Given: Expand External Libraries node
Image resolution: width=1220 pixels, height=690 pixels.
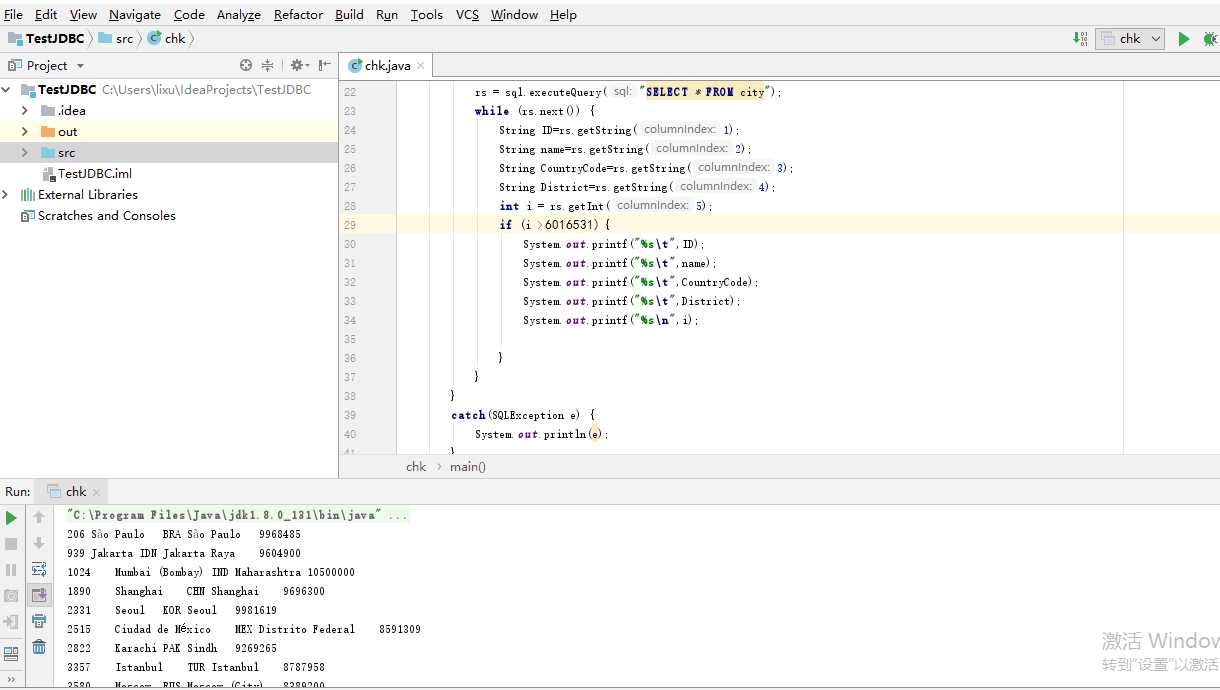Looking at the screenshot, I should click(7, 195).
